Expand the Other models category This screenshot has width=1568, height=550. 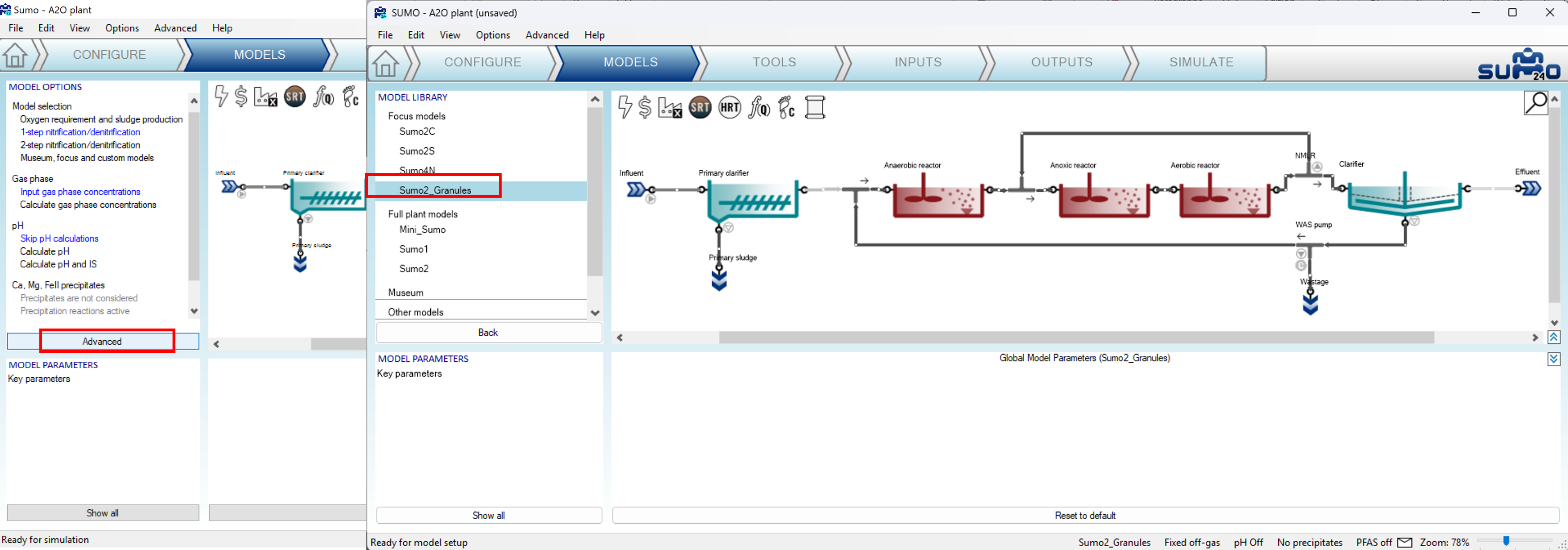pos(416,312)
